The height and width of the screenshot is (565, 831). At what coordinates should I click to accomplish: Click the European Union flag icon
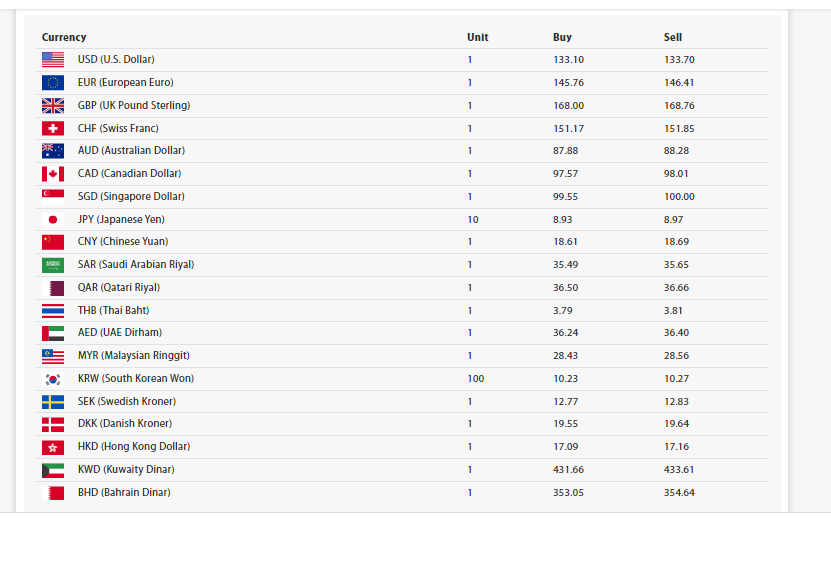click(53, 83)
